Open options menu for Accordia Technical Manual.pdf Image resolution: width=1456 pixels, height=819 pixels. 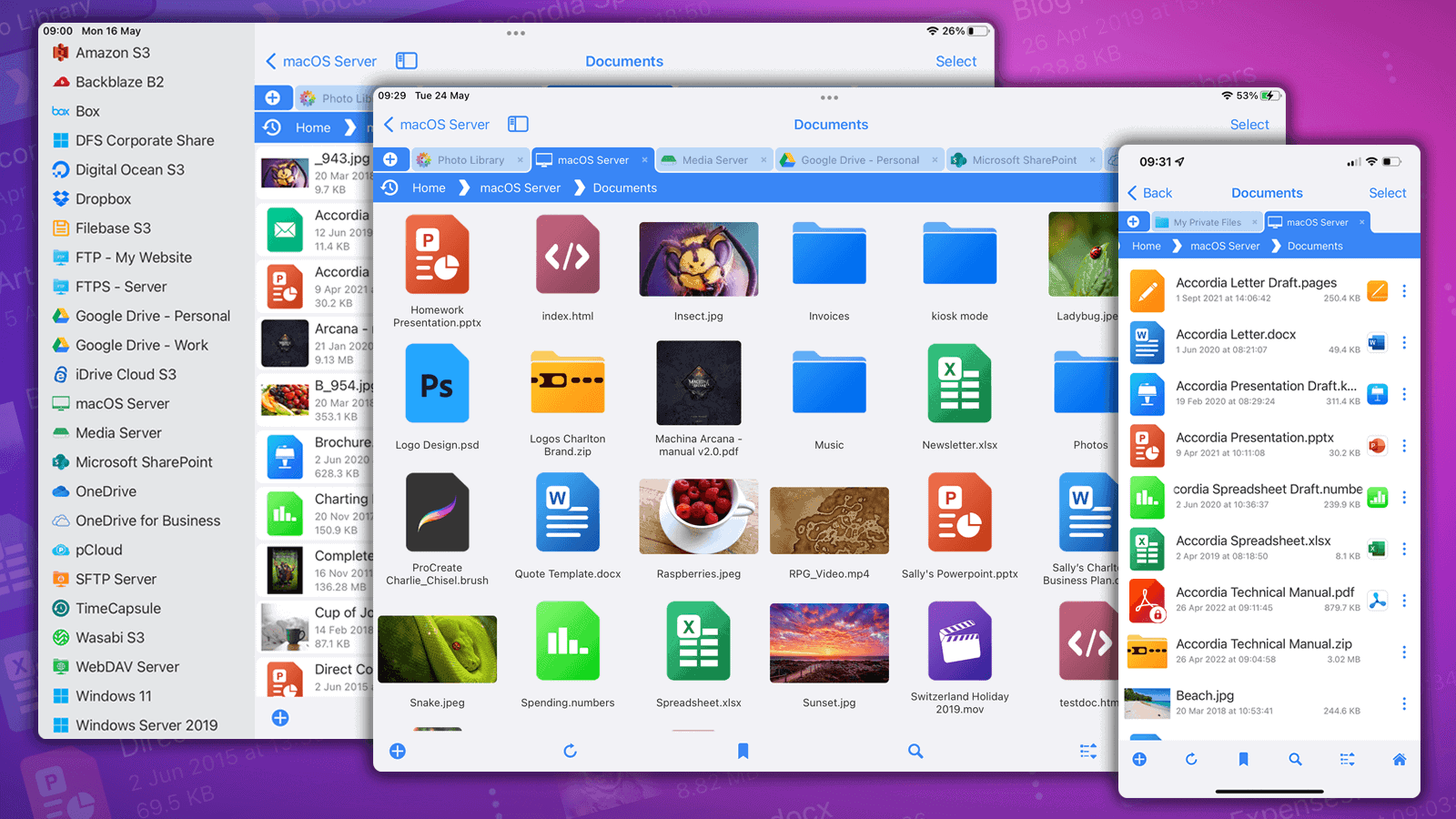pos(1404,601)
